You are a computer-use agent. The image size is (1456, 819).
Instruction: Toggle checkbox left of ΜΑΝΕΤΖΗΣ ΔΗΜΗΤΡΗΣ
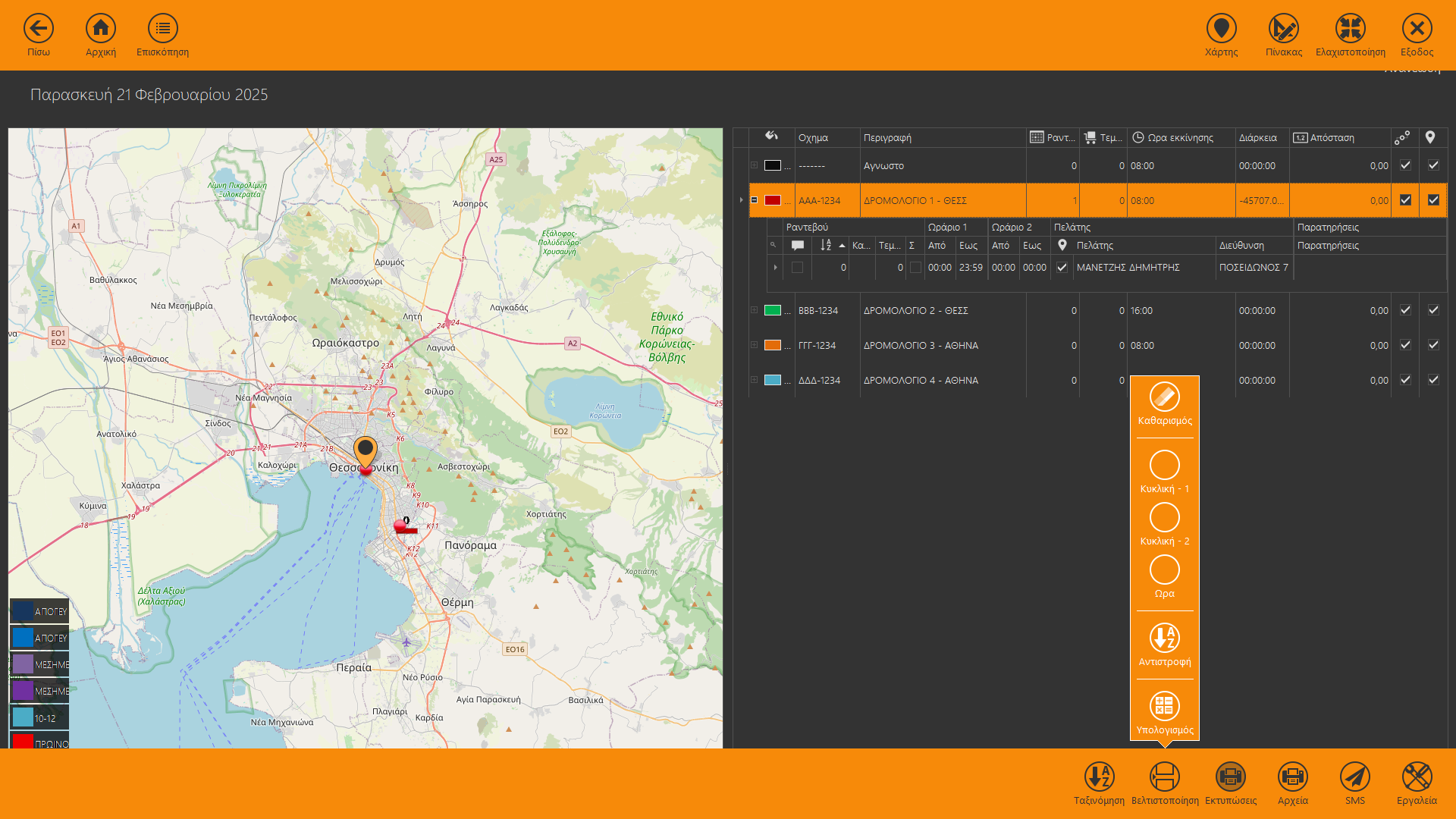pos(1062,267)
